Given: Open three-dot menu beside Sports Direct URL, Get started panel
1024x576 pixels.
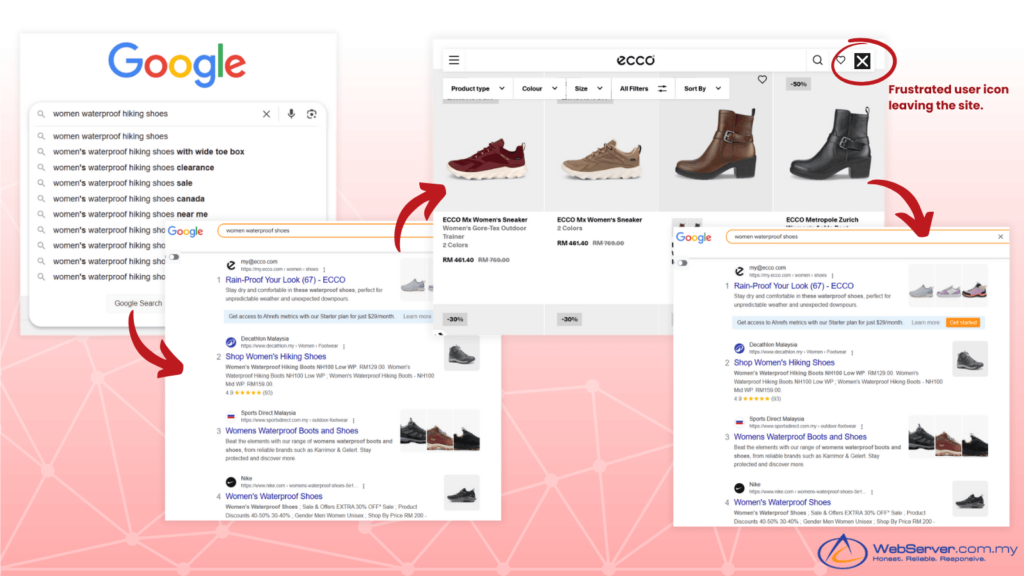Looking at the screenshot, I should (x=862, y=426).
